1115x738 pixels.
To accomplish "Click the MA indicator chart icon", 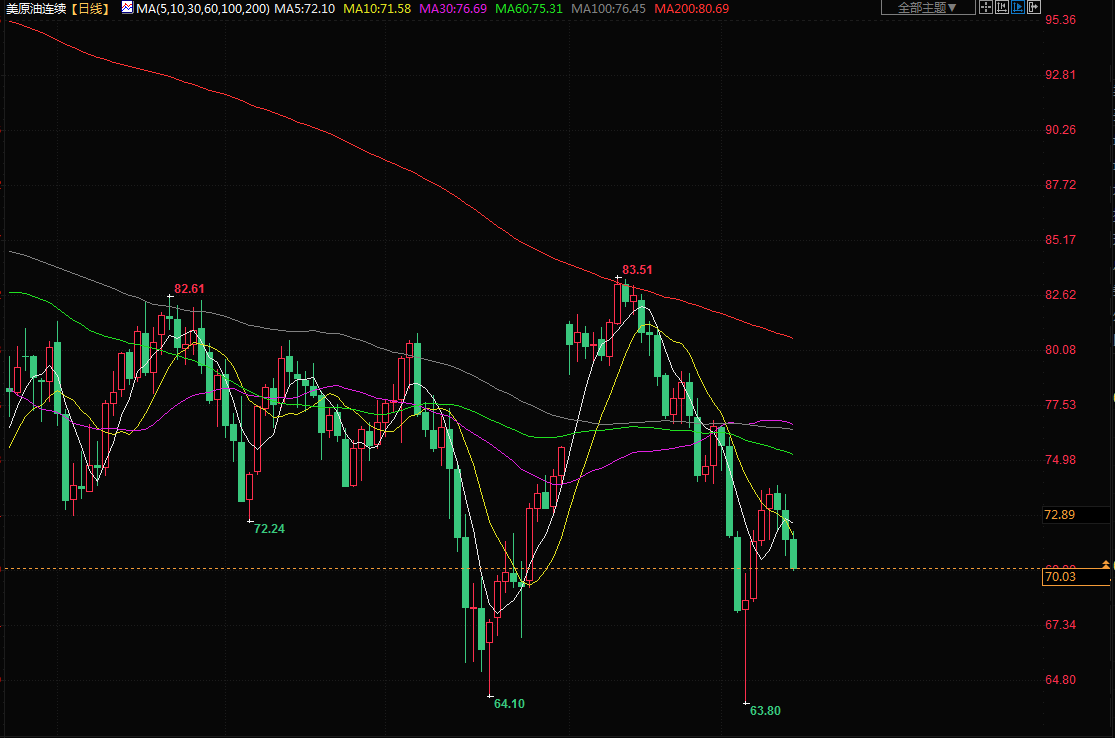I will point(127,8).
